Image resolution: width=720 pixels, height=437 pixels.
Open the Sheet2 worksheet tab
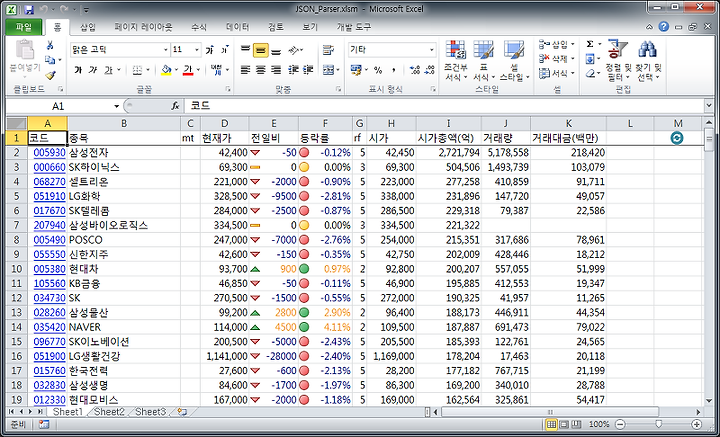coord(109,412)
